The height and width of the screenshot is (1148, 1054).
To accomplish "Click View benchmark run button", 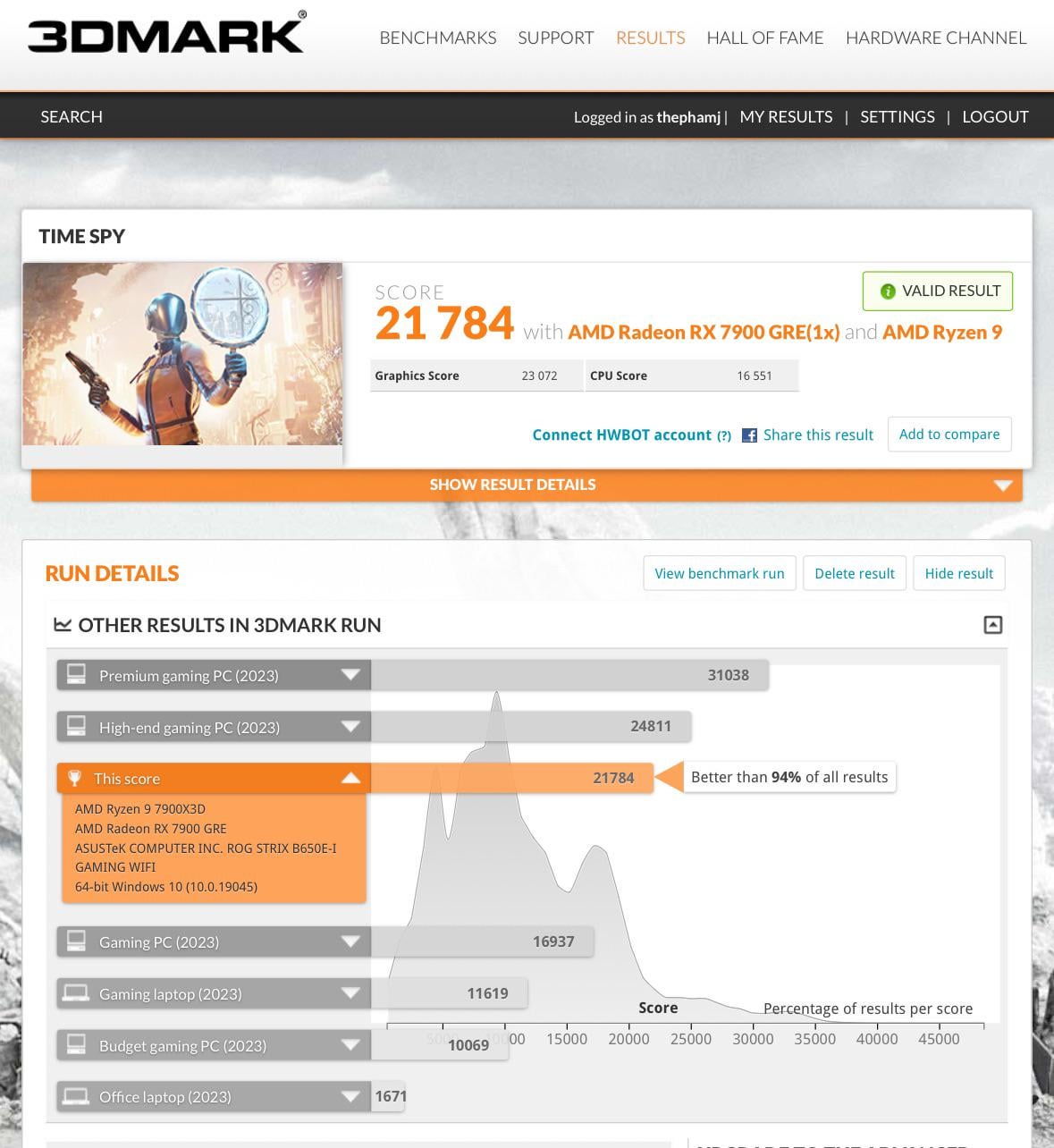I will [720, 573].
